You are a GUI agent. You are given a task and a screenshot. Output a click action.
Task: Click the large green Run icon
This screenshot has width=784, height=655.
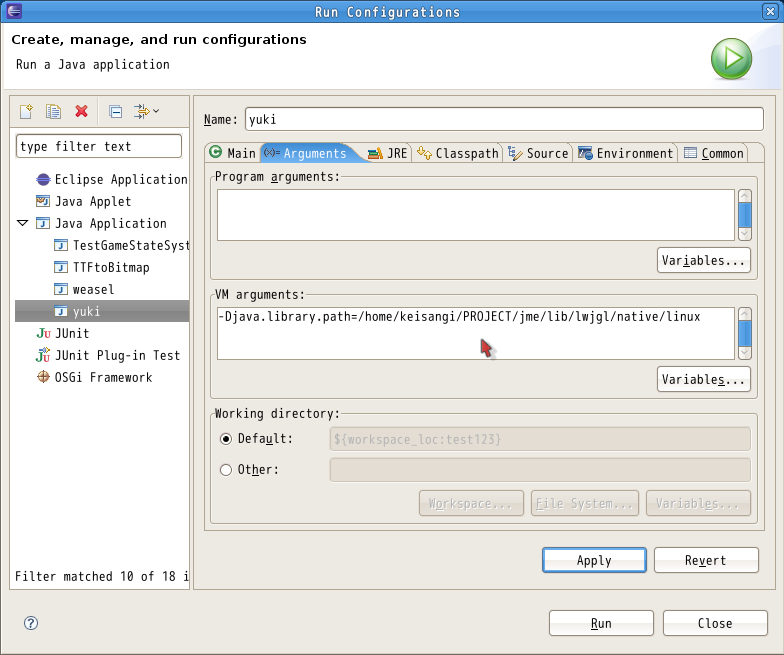731,59
